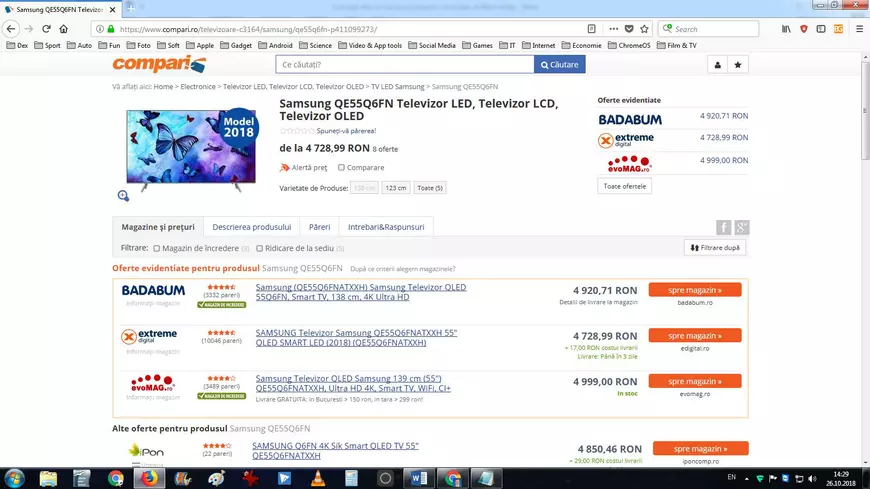
Task: Open Filtrare după sort dropdown
Action: pyautogui.click(x=715, y=248)
